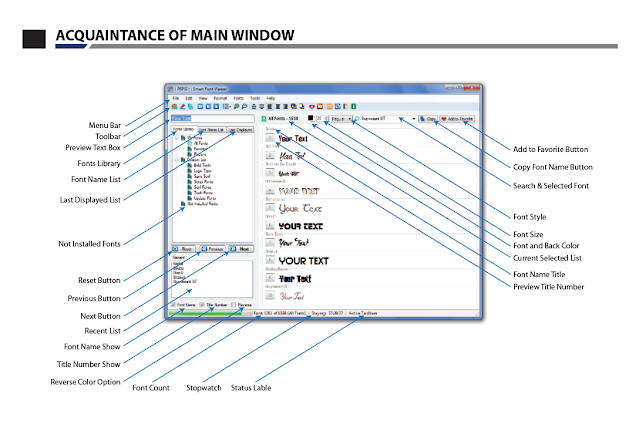The height and width of the screenshot is (434, 639).
Task: Select Favorite in the fonts tree
Action: point(200,149)
